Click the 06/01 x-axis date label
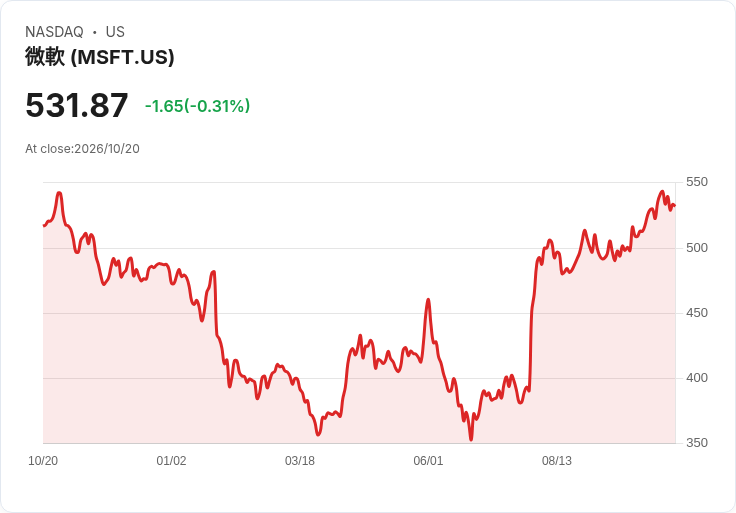 coord(428,461)
